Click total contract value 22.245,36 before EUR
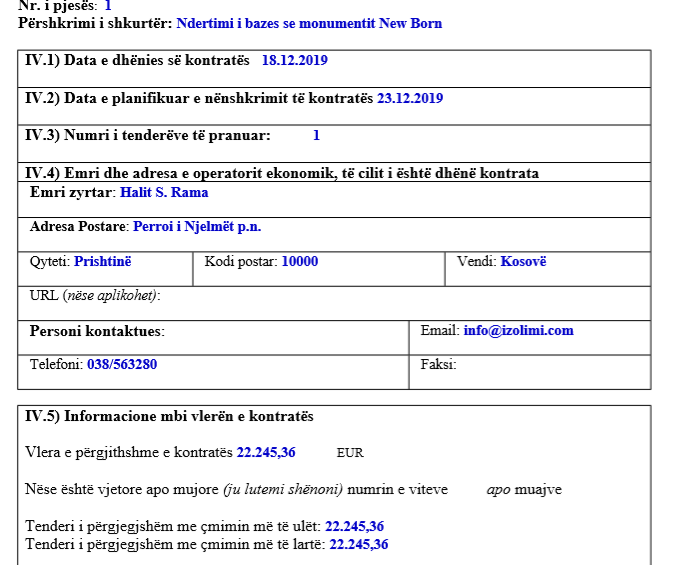 pos(266,452)
